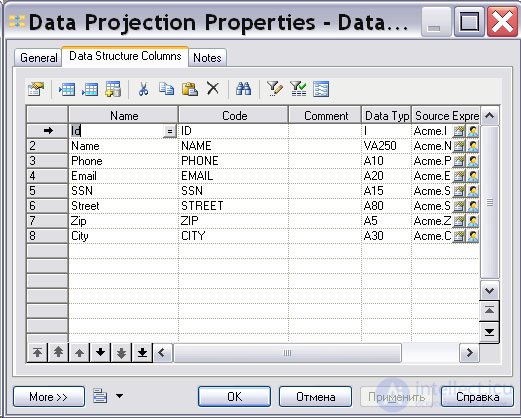The height and width of the screenshot is (418, 521).
Task: Click the horizontal scrollbar right arrow
Action: 470,353
